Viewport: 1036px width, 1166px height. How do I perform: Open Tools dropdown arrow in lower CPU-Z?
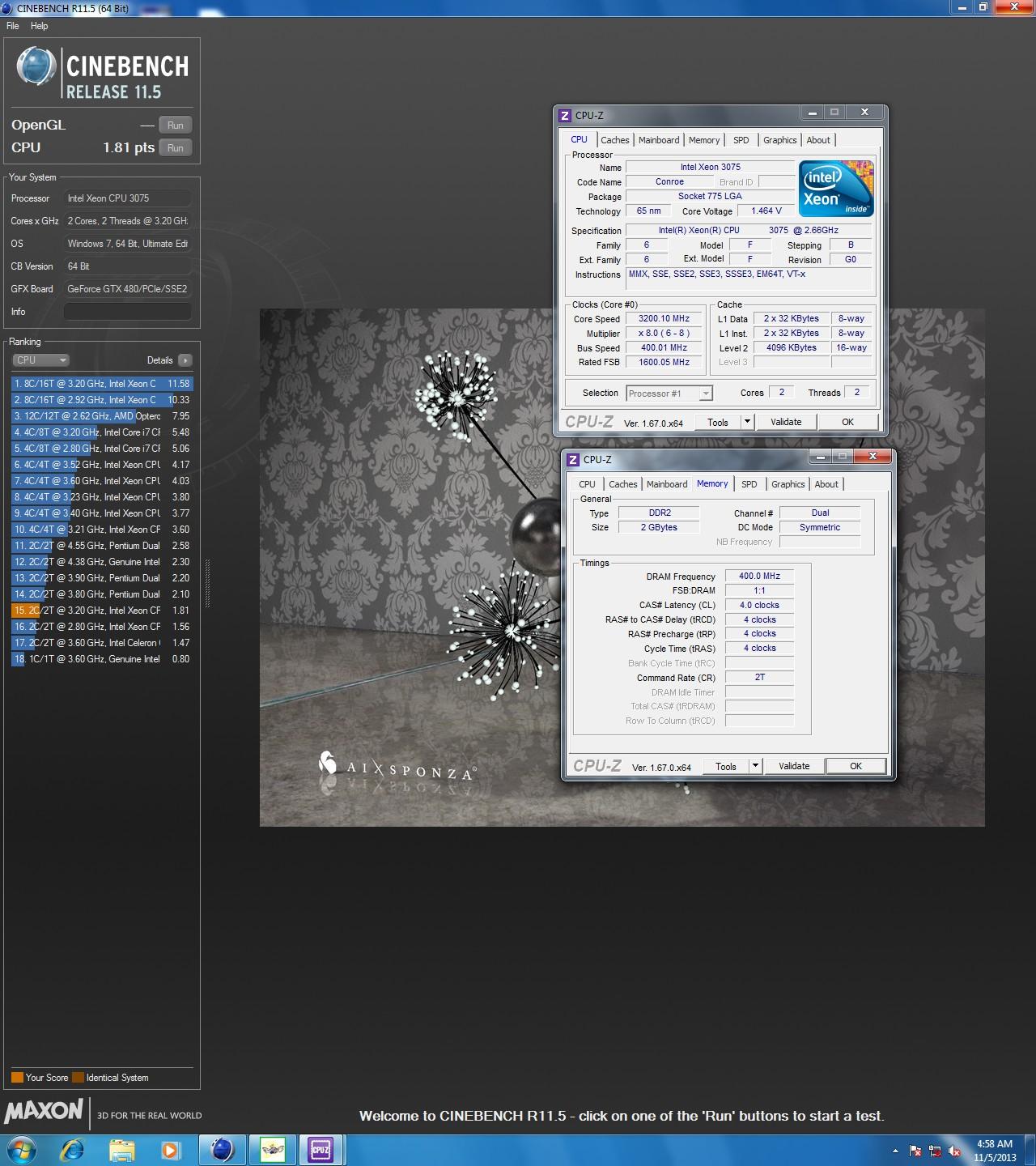[x=756, y=766]
